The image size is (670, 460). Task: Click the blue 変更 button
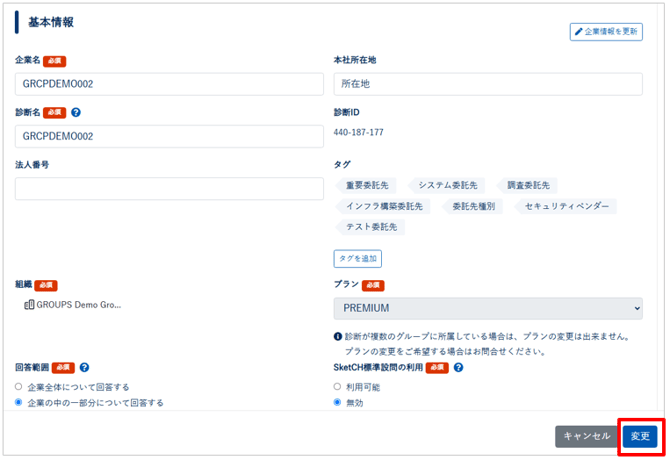pyautogui.click(x=640, y=437)
